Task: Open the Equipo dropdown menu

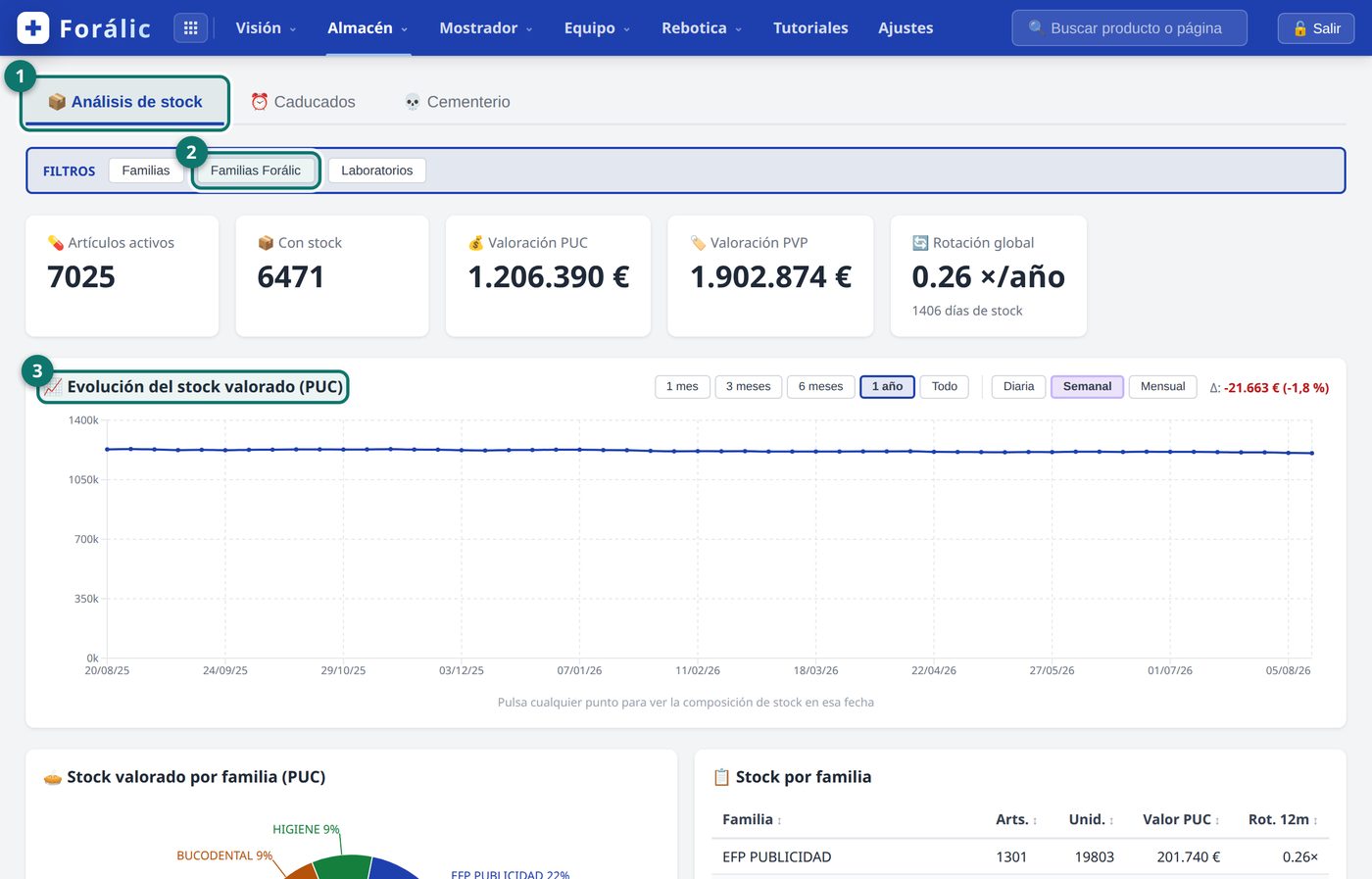Action: pyautogui.click(x=597, y=28)
